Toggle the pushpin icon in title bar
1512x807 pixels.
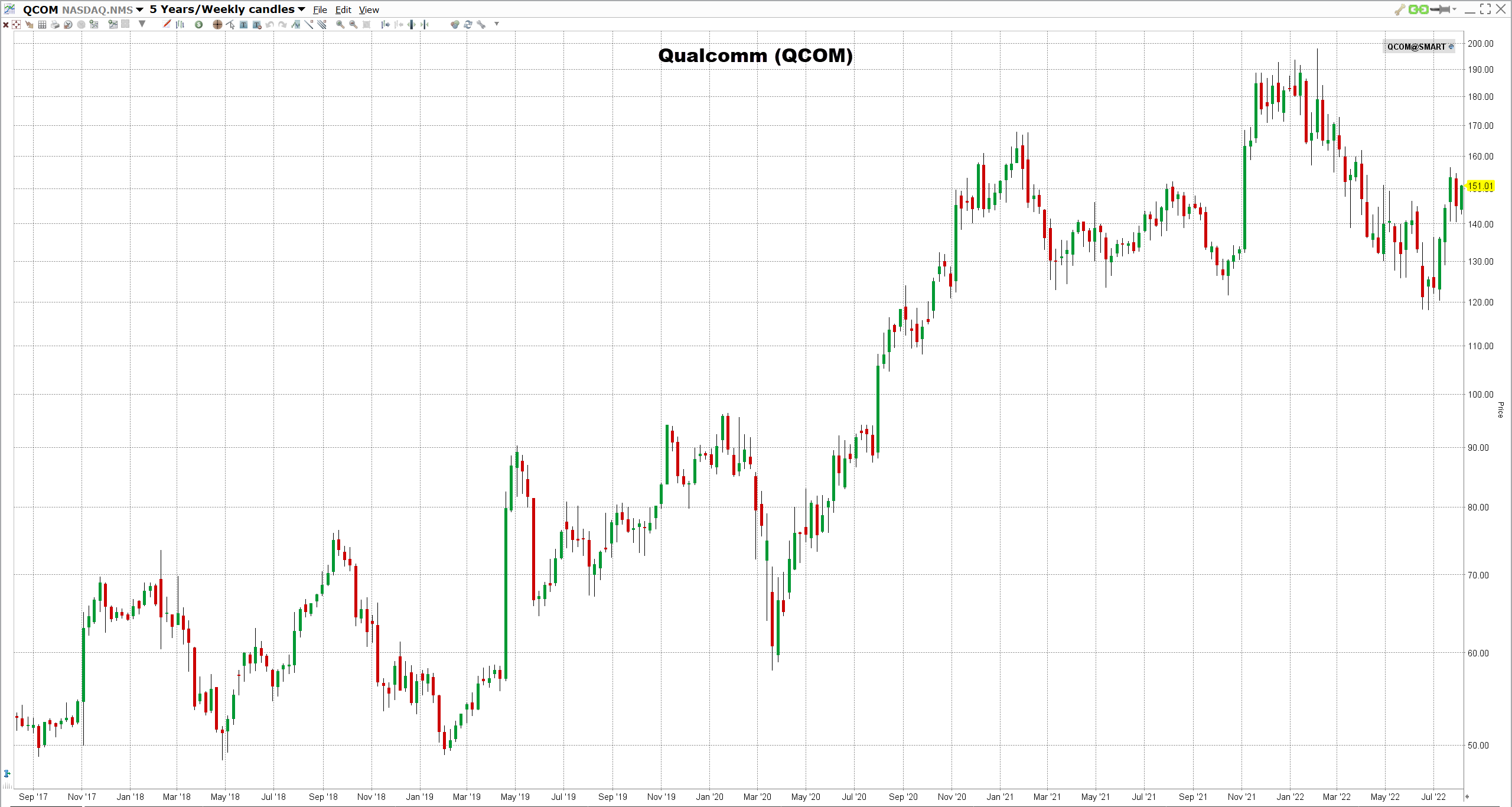coord(1440,9)
